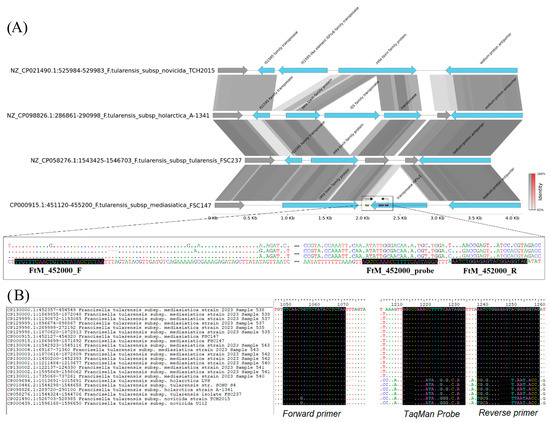Click the leftmost gray gene arrow in novicida track
550x422 pixels.
pos(233,71)
